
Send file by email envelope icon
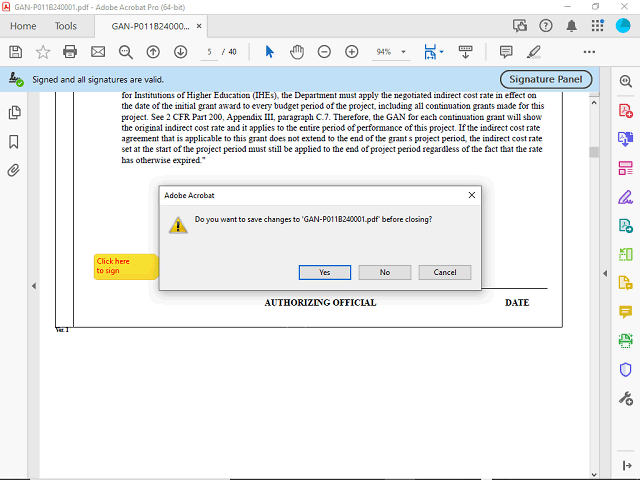point(98,52)
